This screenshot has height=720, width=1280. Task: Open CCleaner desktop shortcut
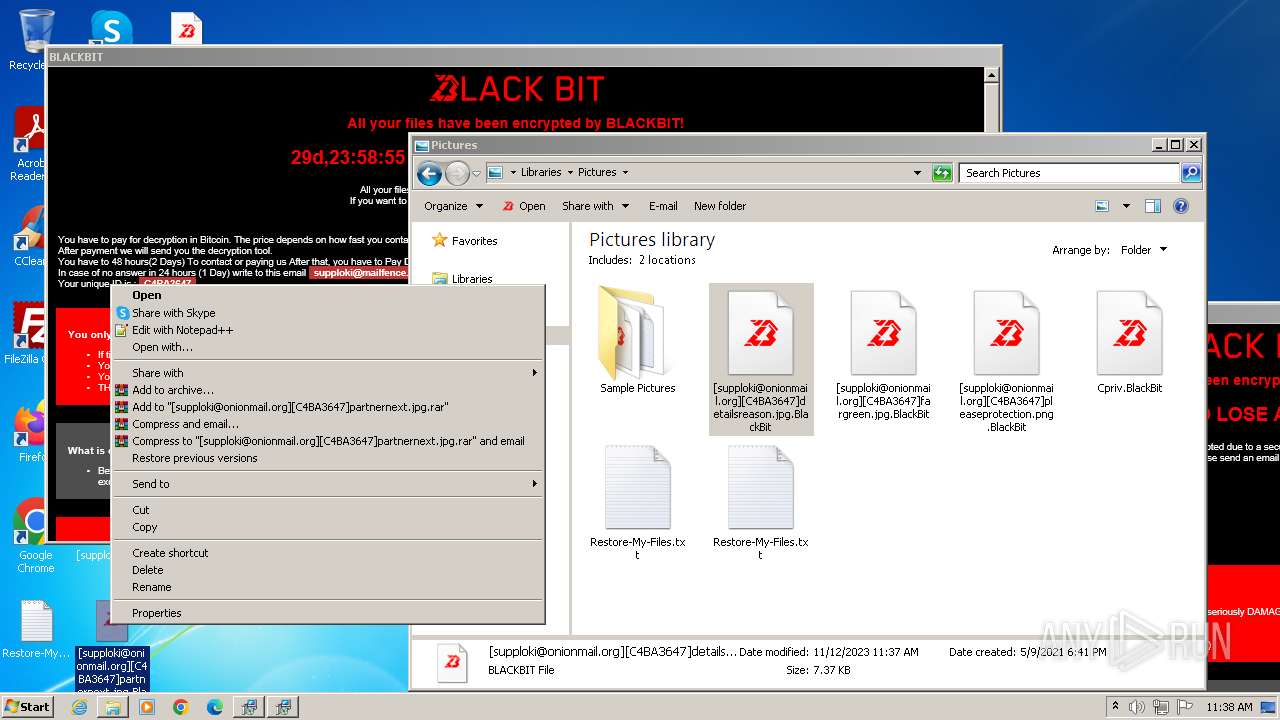[30, 235]
